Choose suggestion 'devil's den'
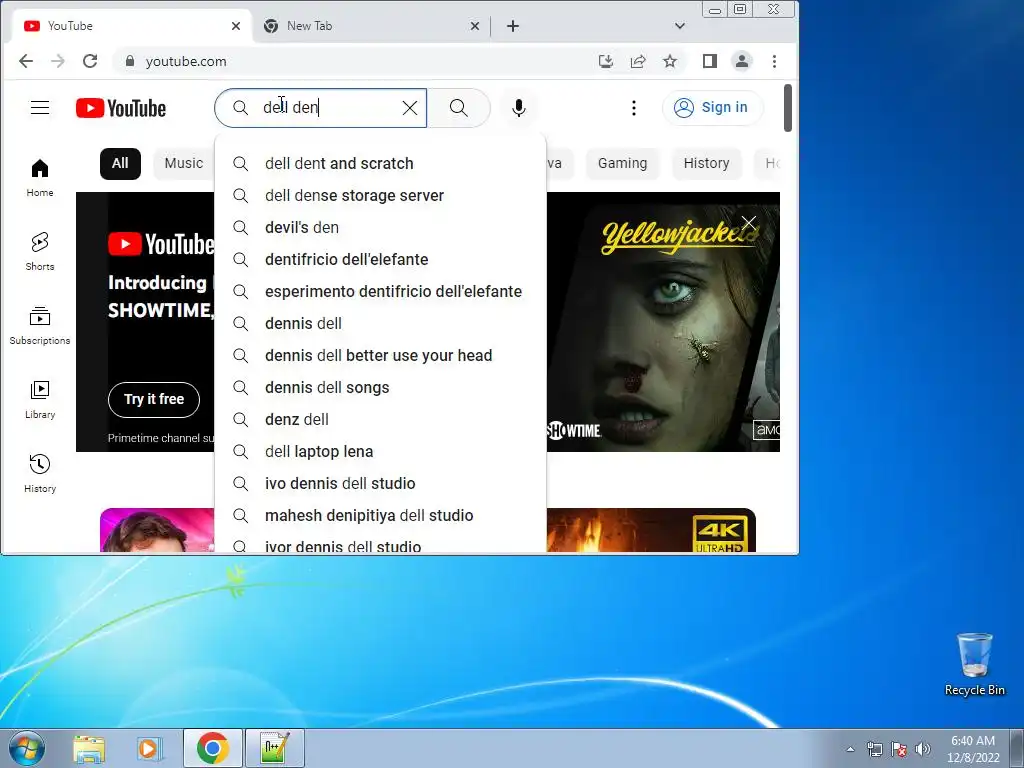The width and height of the screenshot is (1024, 768). (x=380, y=227)
